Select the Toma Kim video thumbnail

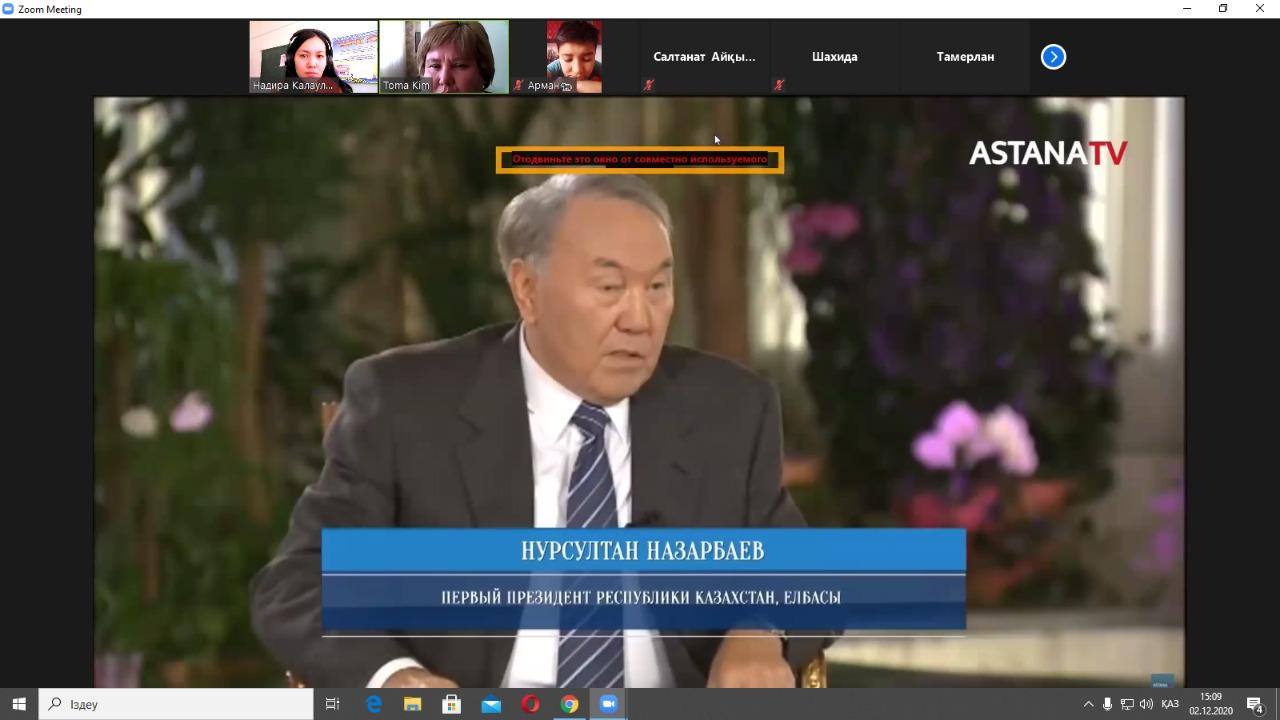444,57
